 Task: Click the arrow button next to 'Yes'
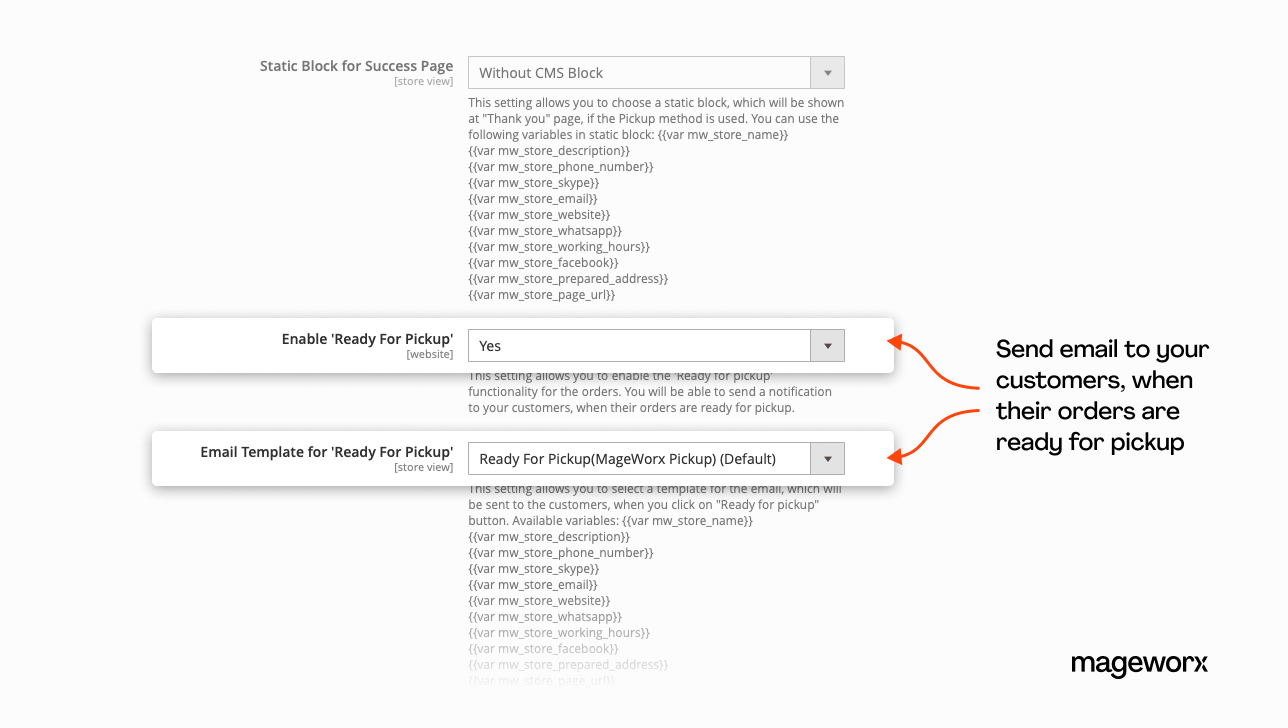click(x=827, y=346)
